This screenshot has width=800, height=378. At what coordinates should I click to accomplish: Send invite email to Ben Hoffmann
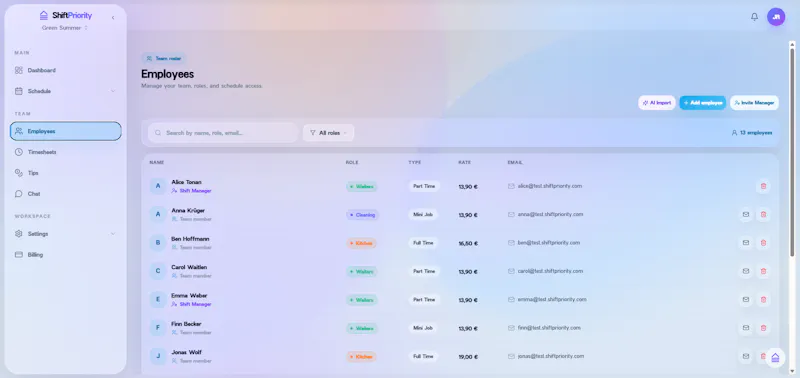[746, 243]
